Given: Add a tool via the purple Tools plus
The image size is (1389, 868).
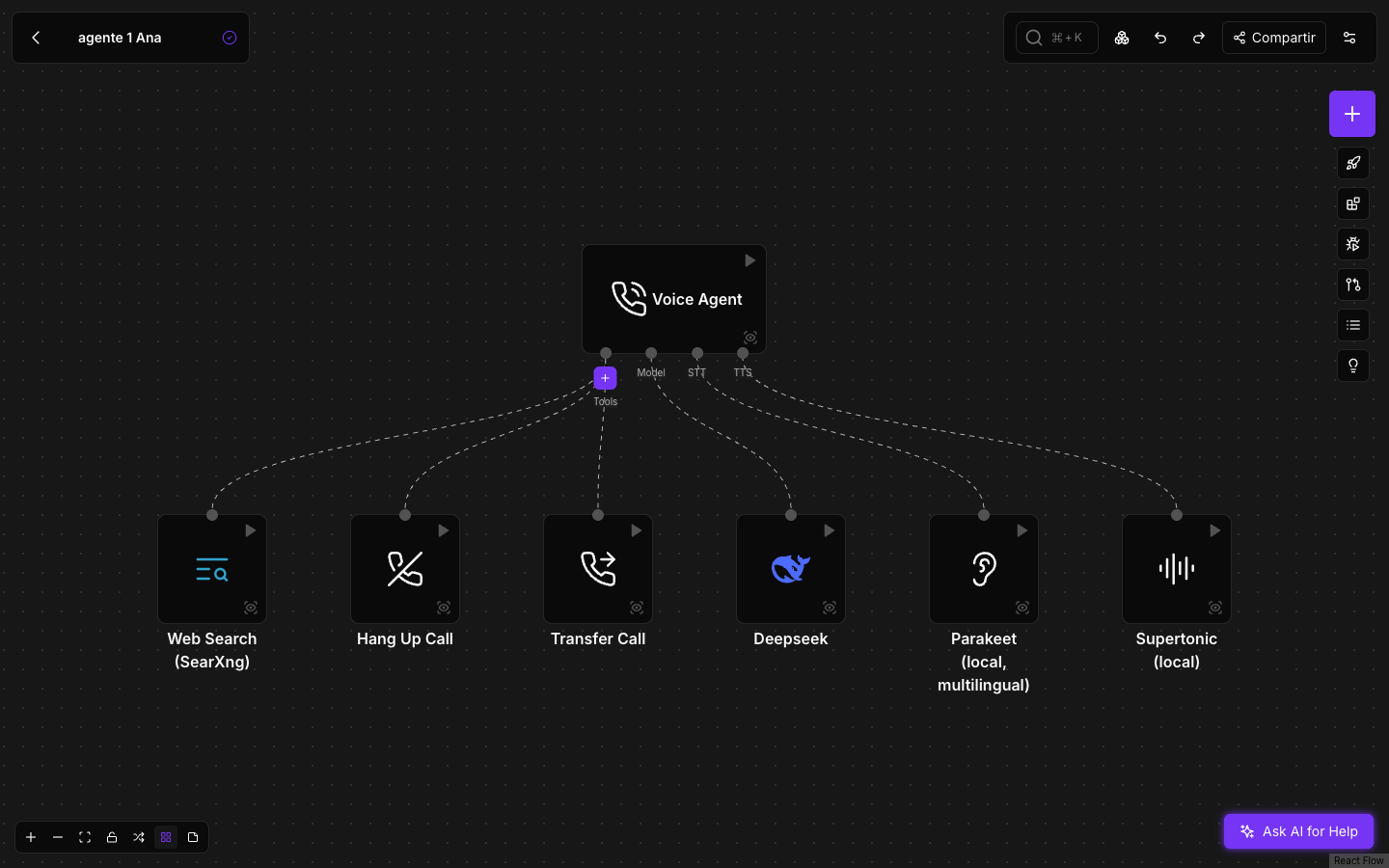Looking at the screenshot, I should 605,378.
